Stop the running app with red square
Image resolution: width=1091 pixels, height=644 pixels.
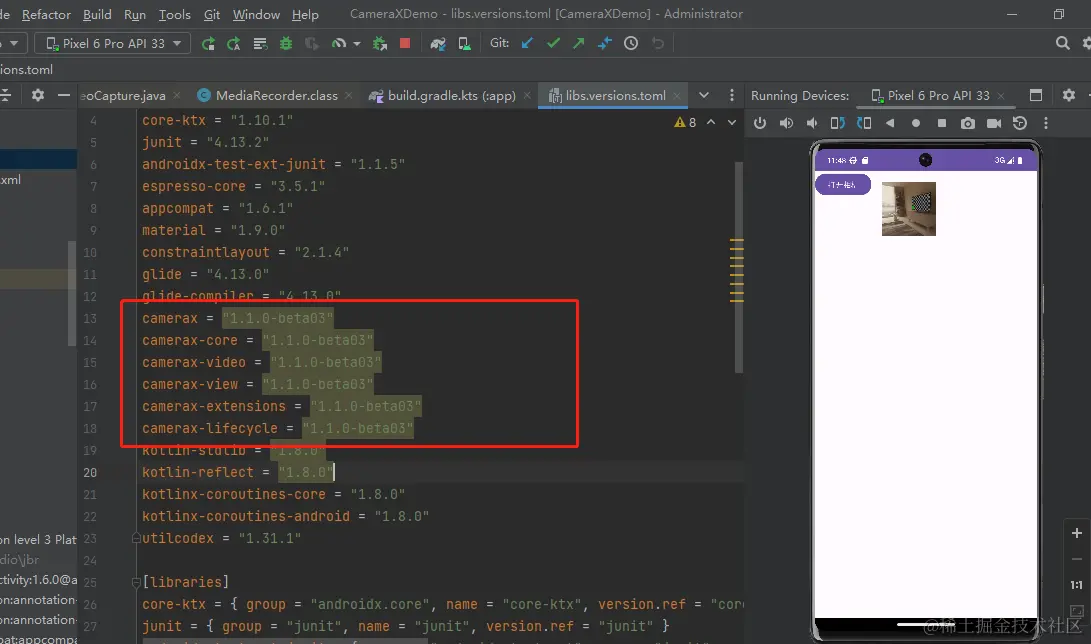[x=405, y=43]
